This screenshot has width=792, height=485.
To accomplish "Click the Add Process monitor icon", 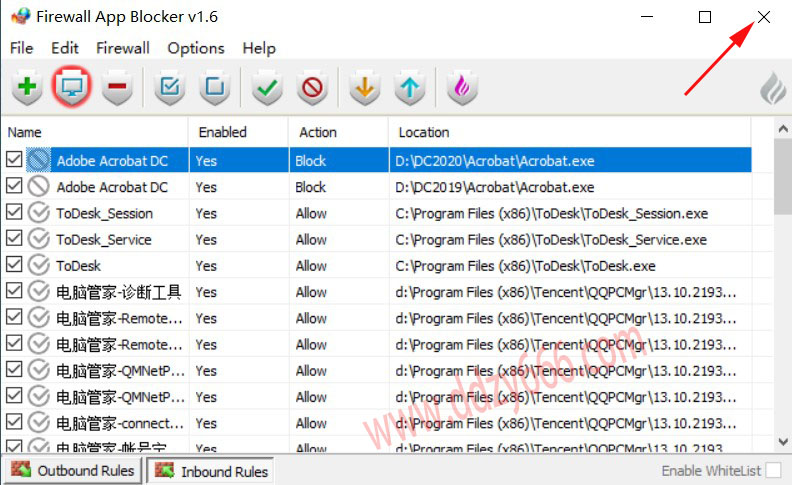I will (72, 87).
